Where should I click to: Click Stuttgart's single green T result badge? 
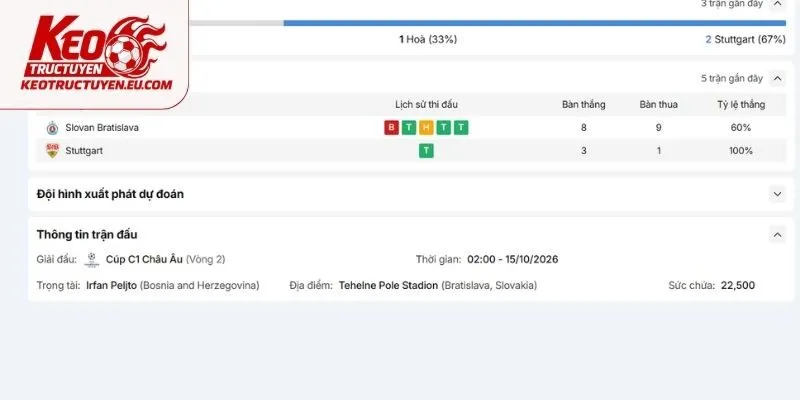[x=426, y=151]
